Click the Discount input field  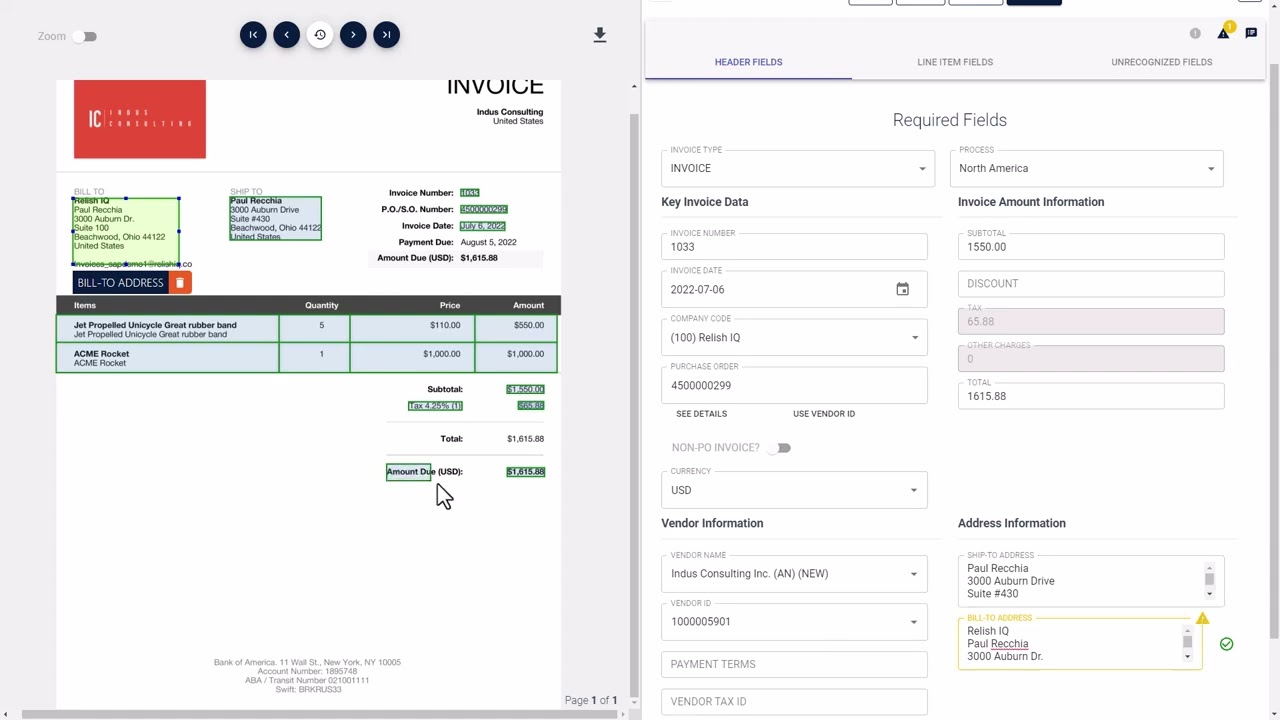pos(1090,283)
